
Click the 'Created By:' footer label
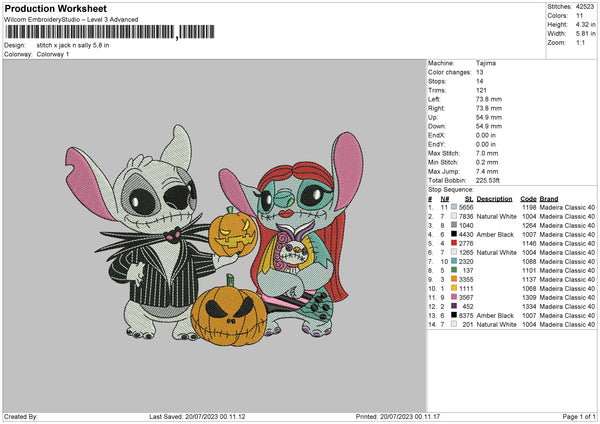21,416
